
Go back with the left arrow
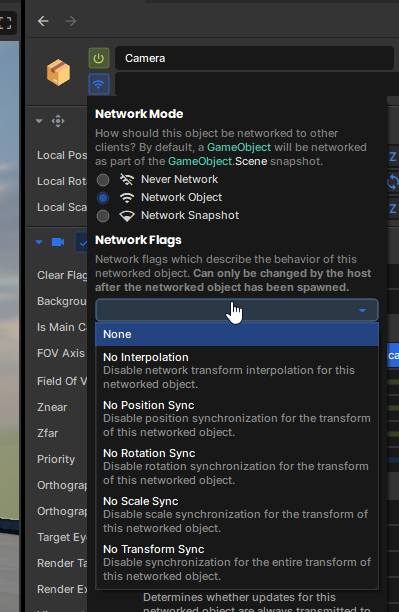43,21
